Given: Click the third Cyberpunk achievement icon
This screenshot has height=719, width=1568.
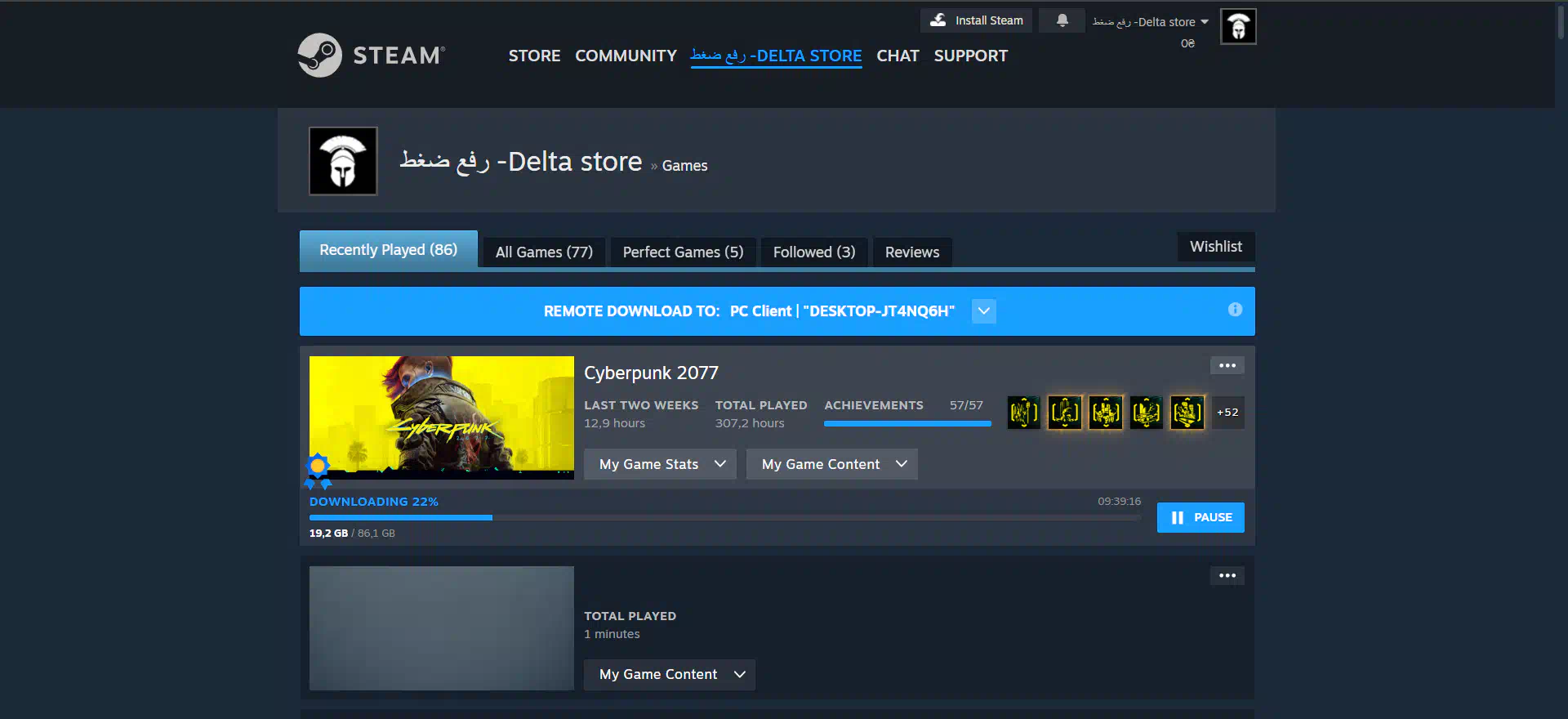Looking at the screenshot, I should 1105,413.
